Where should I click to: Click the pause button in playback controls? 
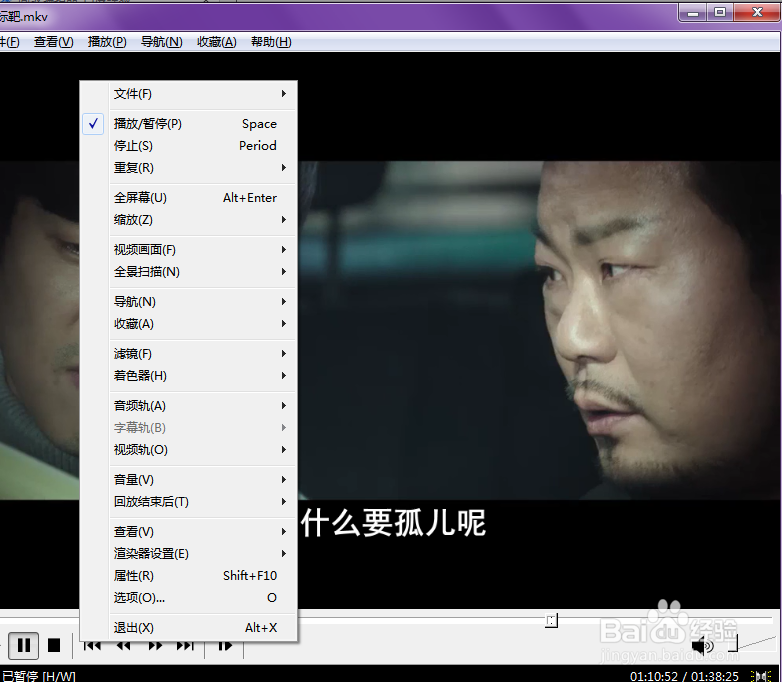pyautogui.click(x=23, y=645)
